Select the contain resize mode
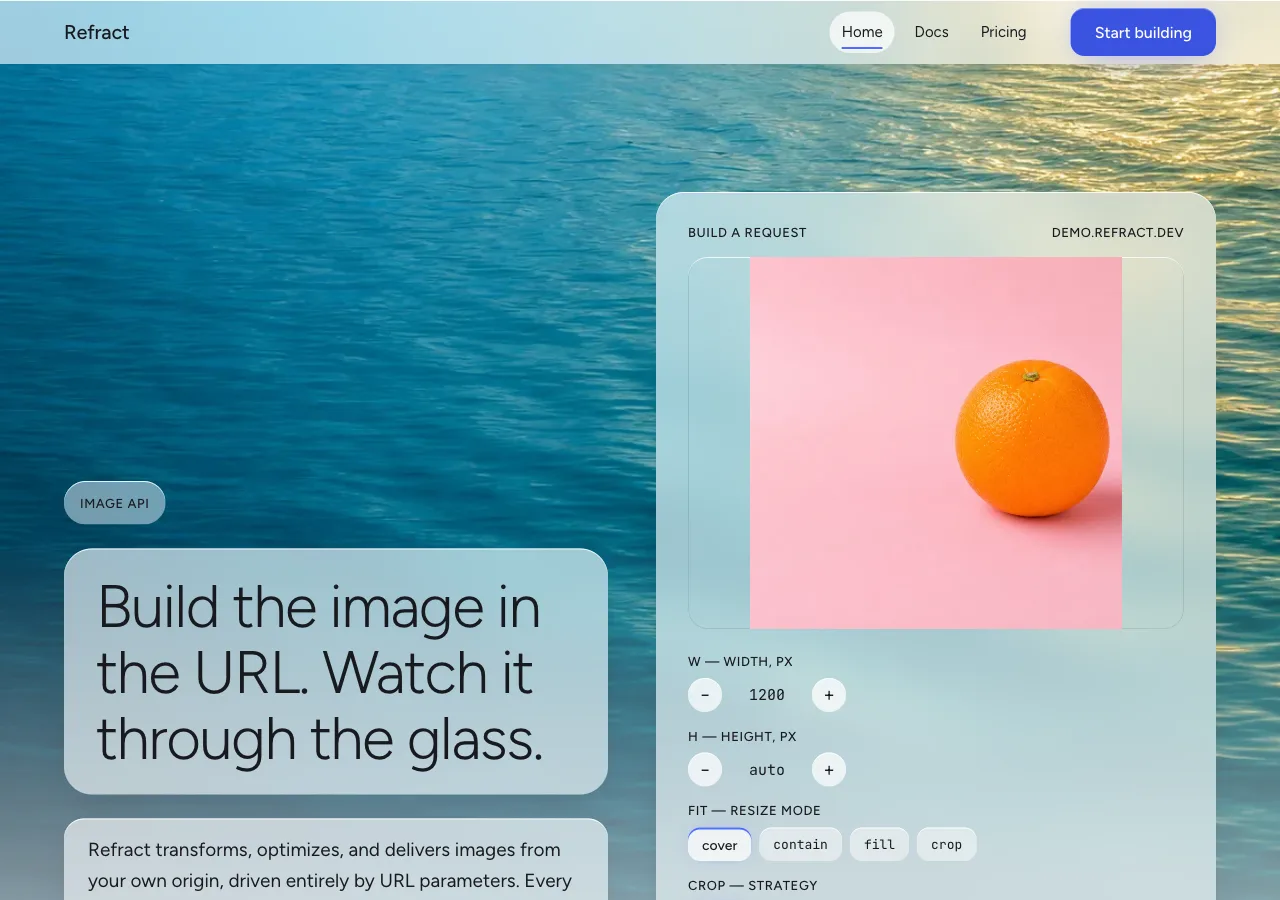 coord(801,845)
